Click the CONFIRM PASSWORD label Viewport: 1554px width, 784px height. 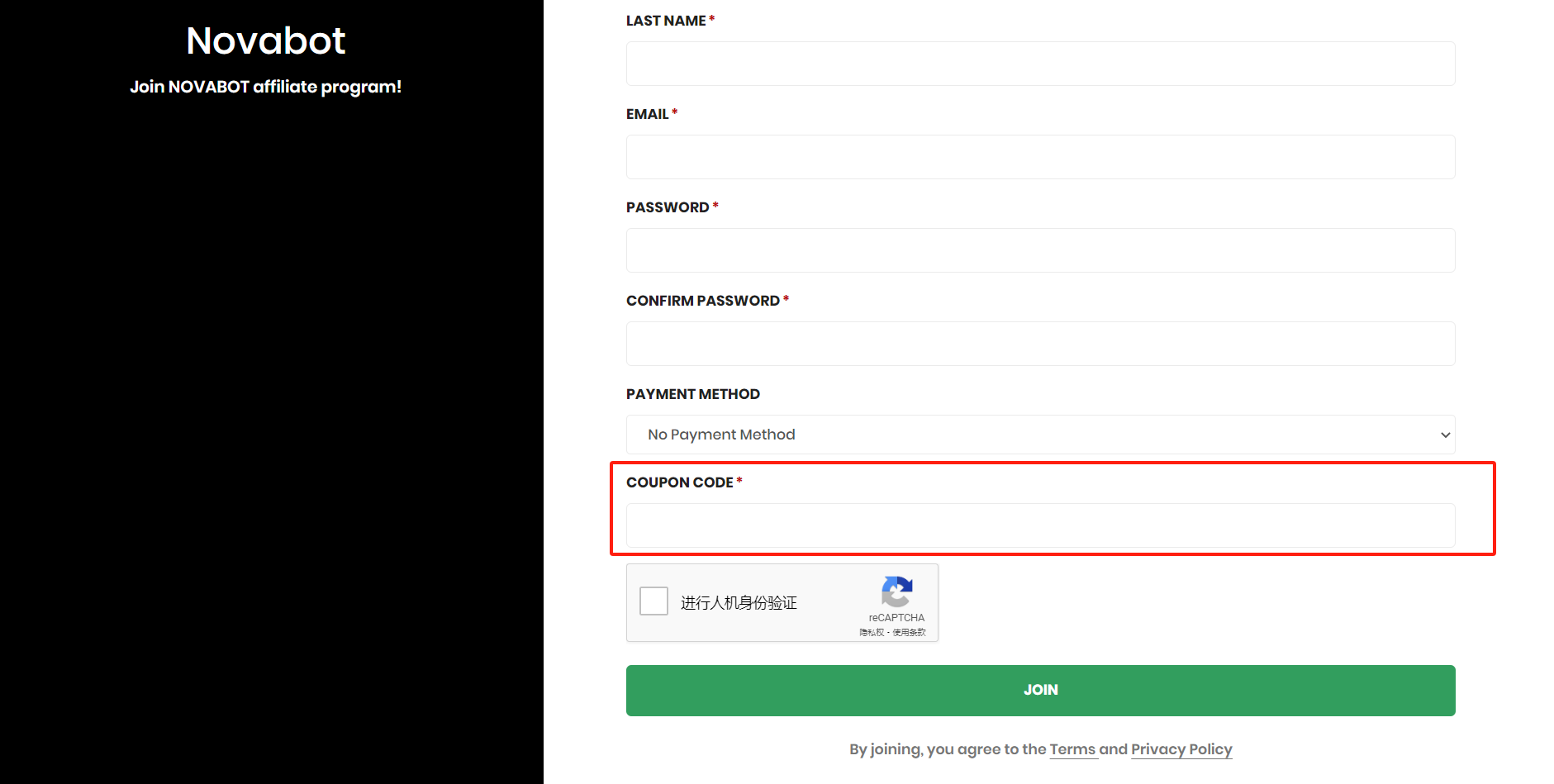coord(702,301)
